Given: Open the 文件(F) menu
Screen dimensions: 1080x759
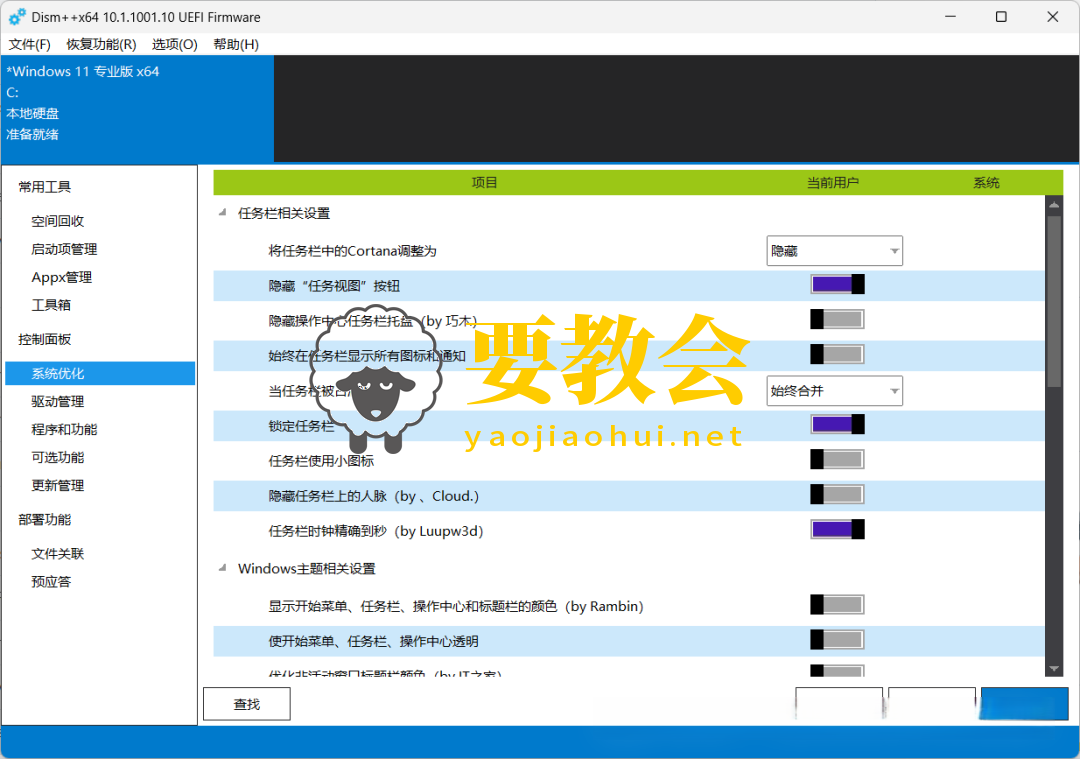Looking at the screenshot, I should point(30,45).
